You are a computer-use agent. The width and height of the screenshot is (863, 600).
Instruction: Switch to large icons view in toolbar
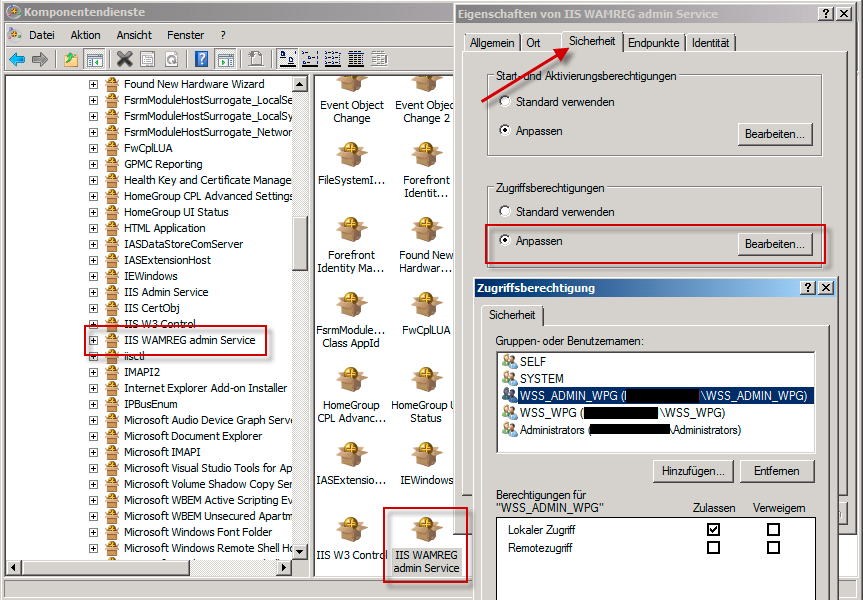[287, 59]
